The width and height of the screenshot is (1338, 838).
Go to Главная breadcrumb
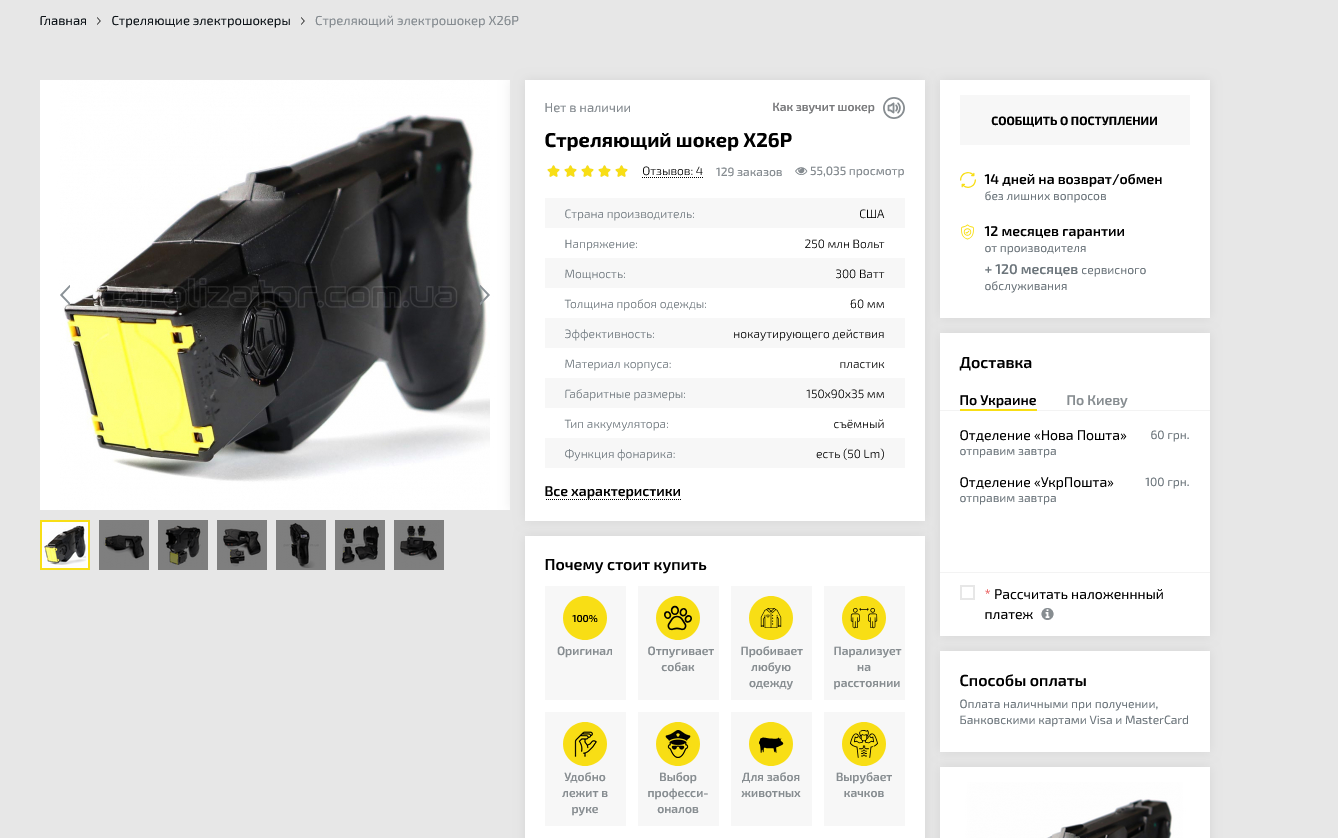pos(63,21)
